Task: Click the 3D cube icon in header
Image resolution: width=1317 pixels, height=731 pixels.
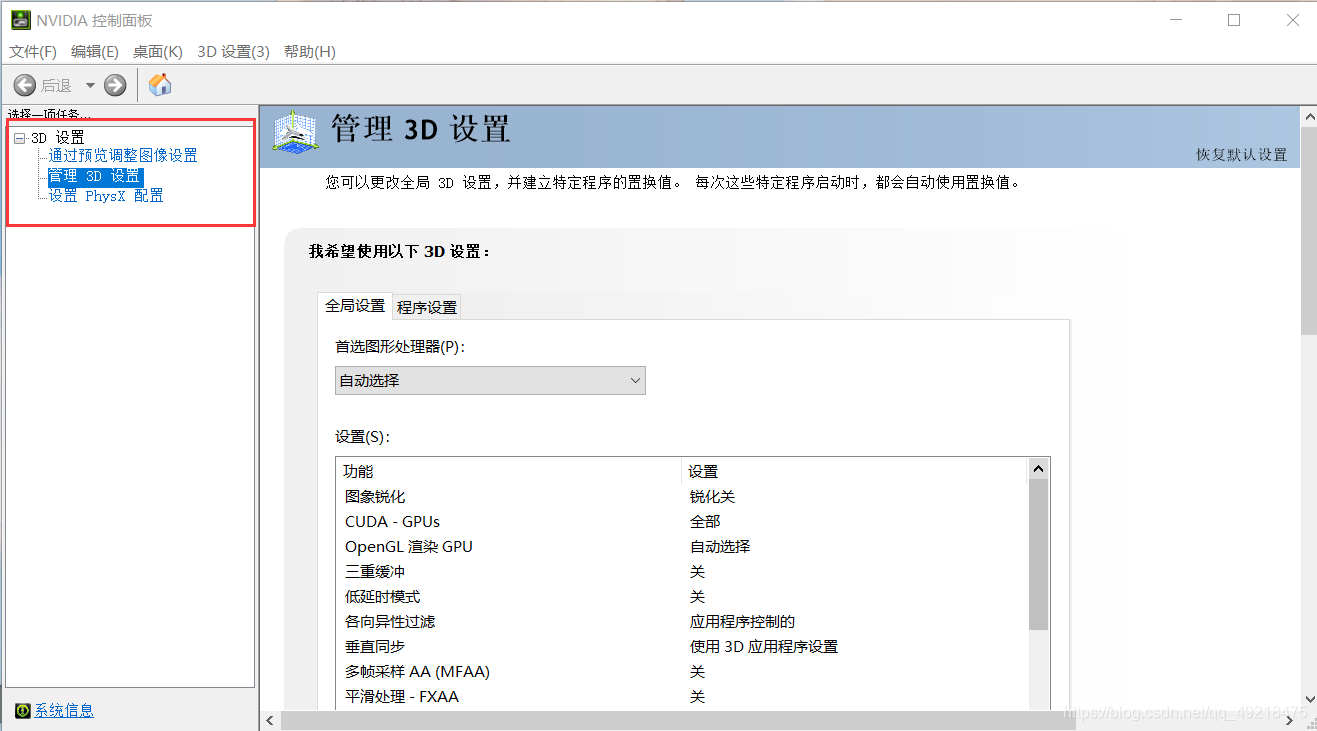Action: (x=295, y=132)
